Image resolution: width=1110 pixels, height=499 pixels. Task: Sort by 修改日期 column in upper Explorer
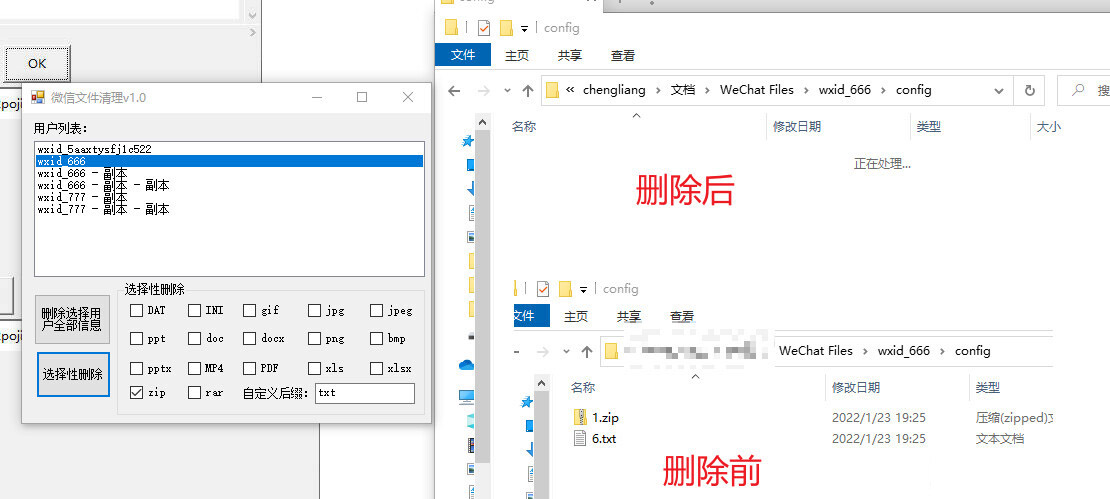(796, 127)
